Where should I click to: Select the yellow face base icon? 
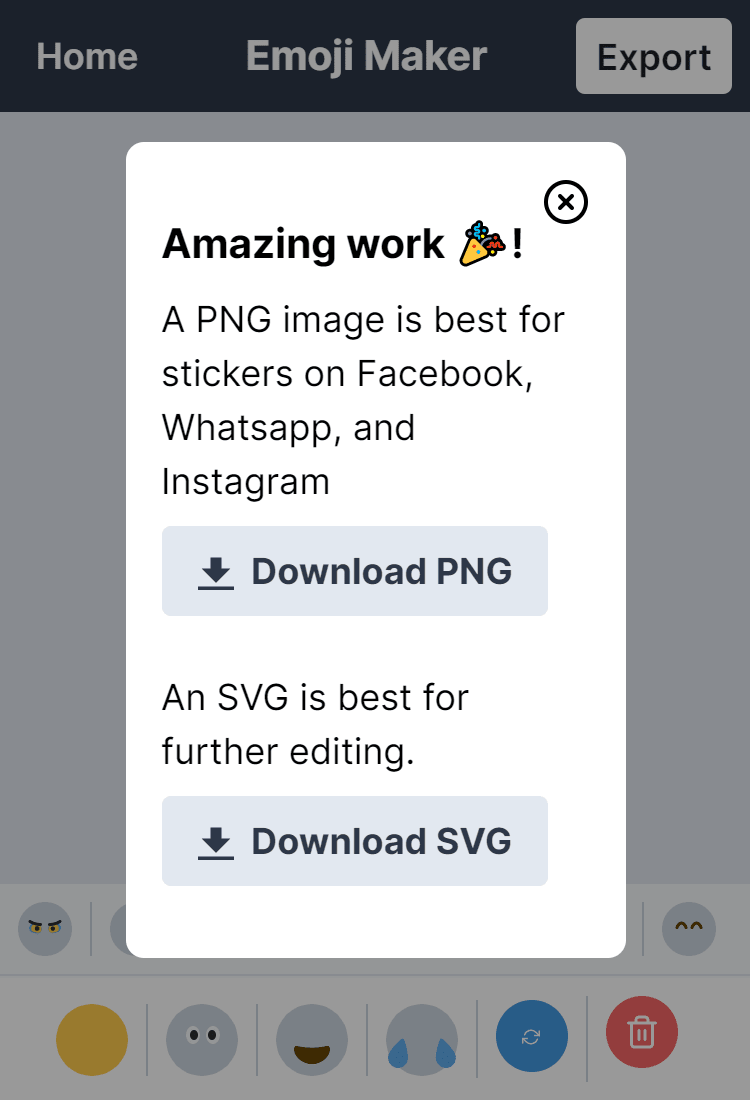pos(92,1040)
